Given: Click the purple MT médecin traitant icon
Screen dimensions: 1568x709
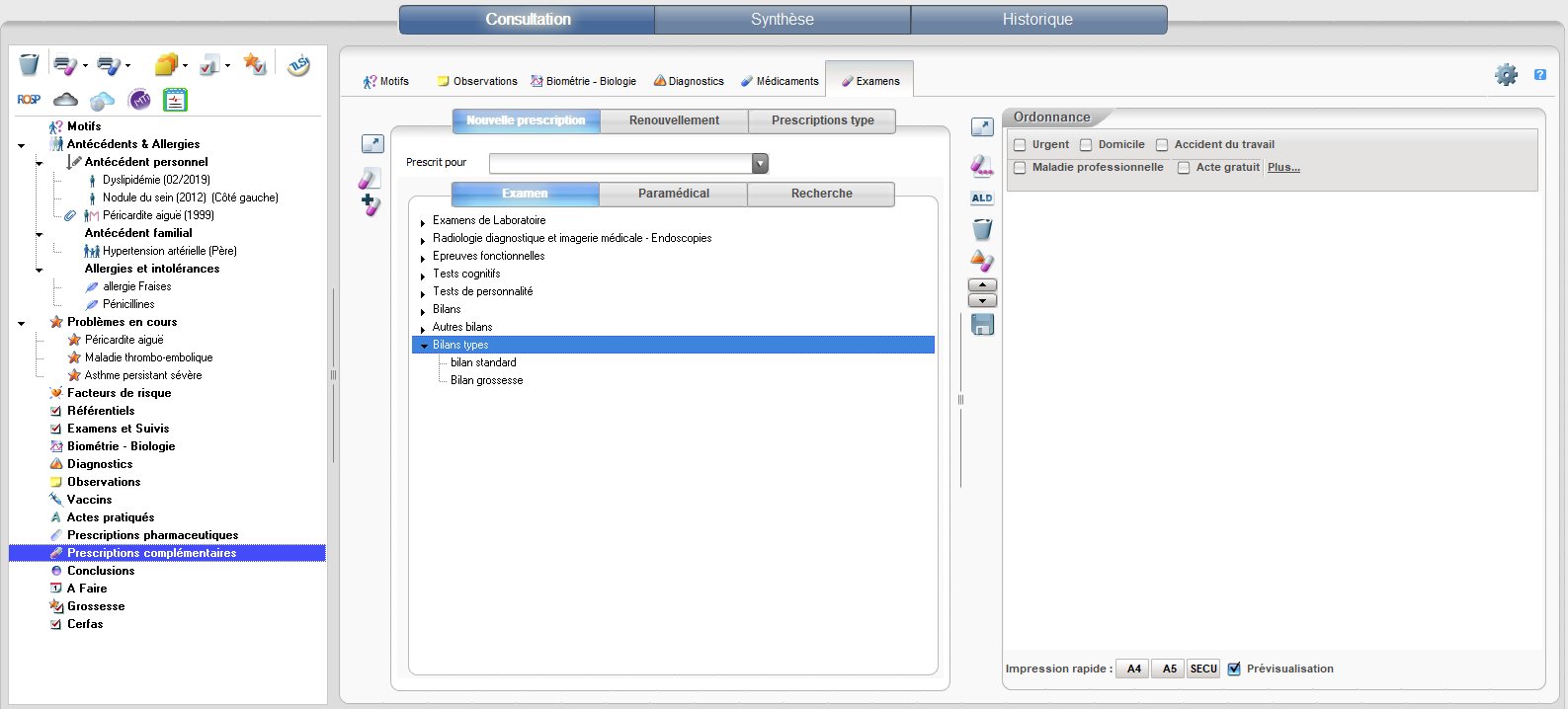Looking at the screenshot, I should (x=140, y=100).
